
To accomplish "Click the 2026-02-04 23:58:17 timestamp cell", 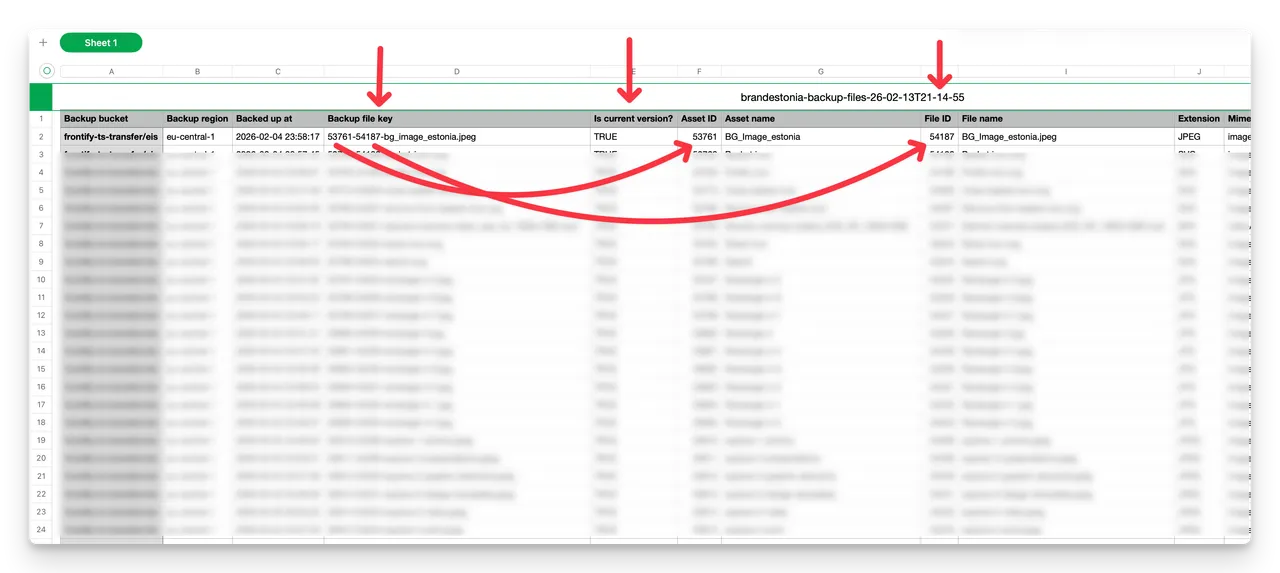I will coord(278,137).
